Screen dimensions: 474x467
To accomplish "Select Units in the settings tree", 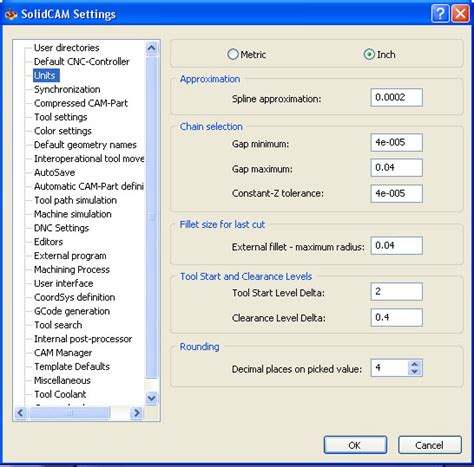I will point(45,76).
